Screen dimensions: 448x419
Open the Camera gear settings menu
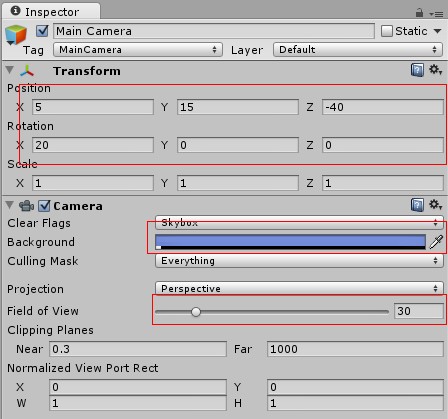click(435, 205)
